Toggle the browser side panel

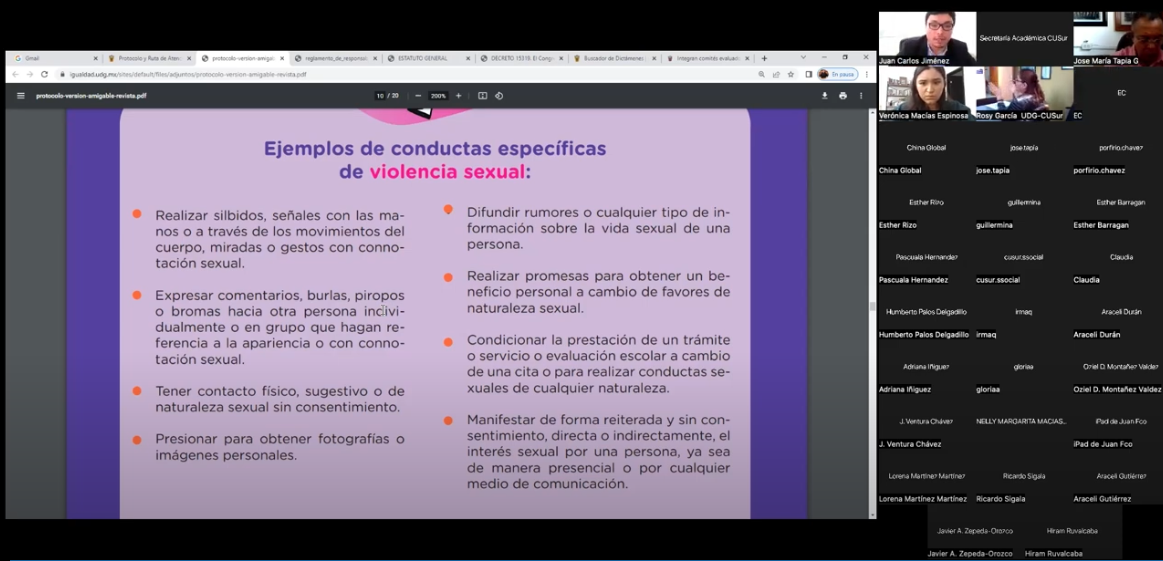[808, 74]
